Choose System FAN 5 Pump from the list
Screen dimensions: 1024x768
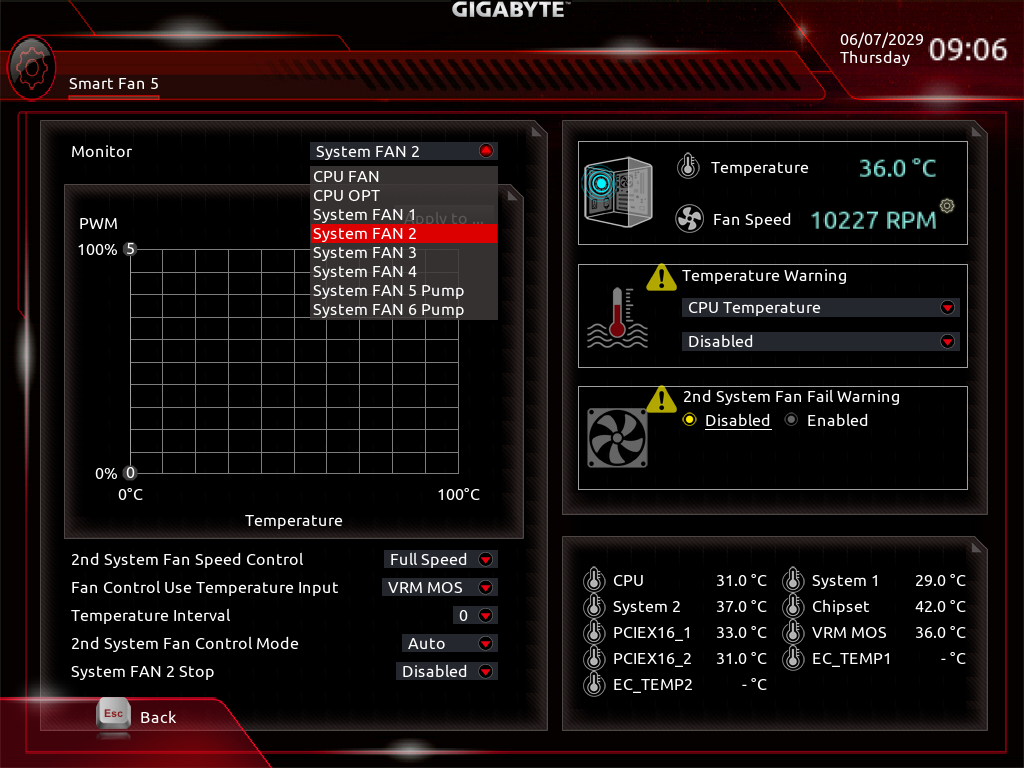point(404,290)
